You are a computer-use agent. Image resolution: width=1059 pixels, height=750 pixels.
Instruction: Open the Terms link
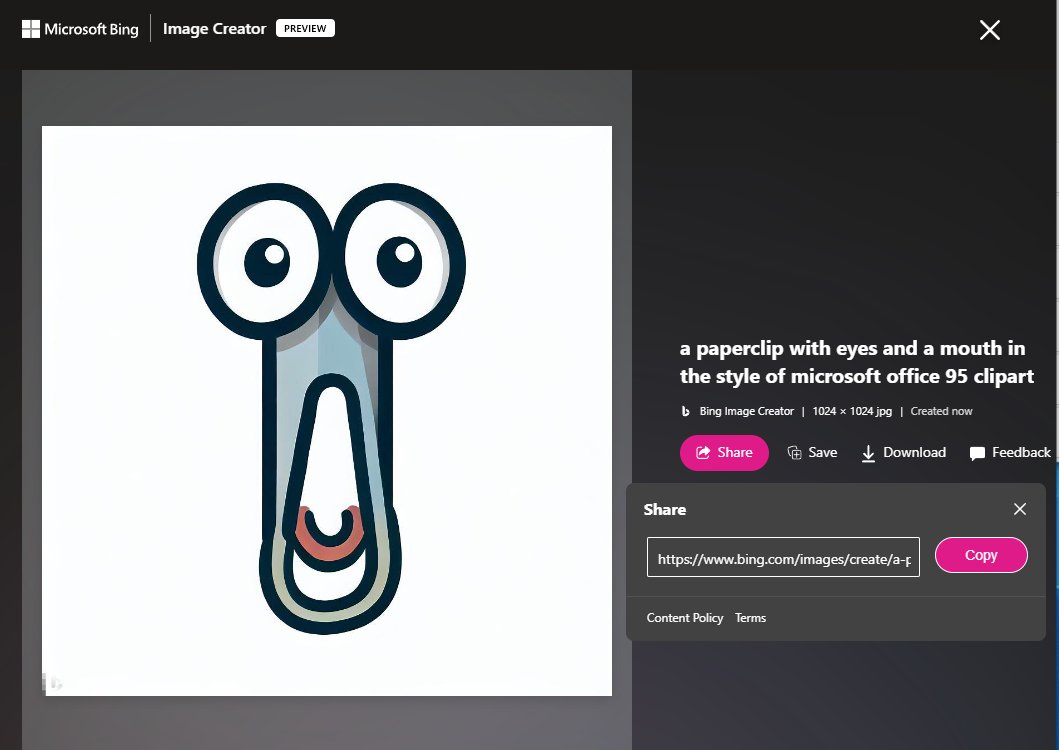pos(750,618)
